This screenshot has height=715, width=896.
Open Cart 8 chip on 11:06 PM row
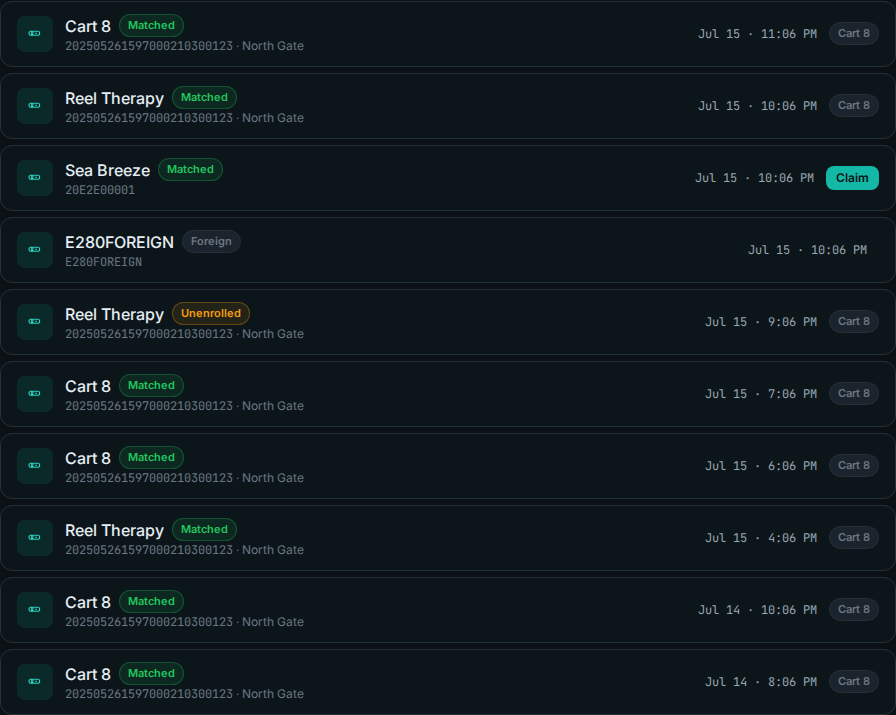click(854, 34)
